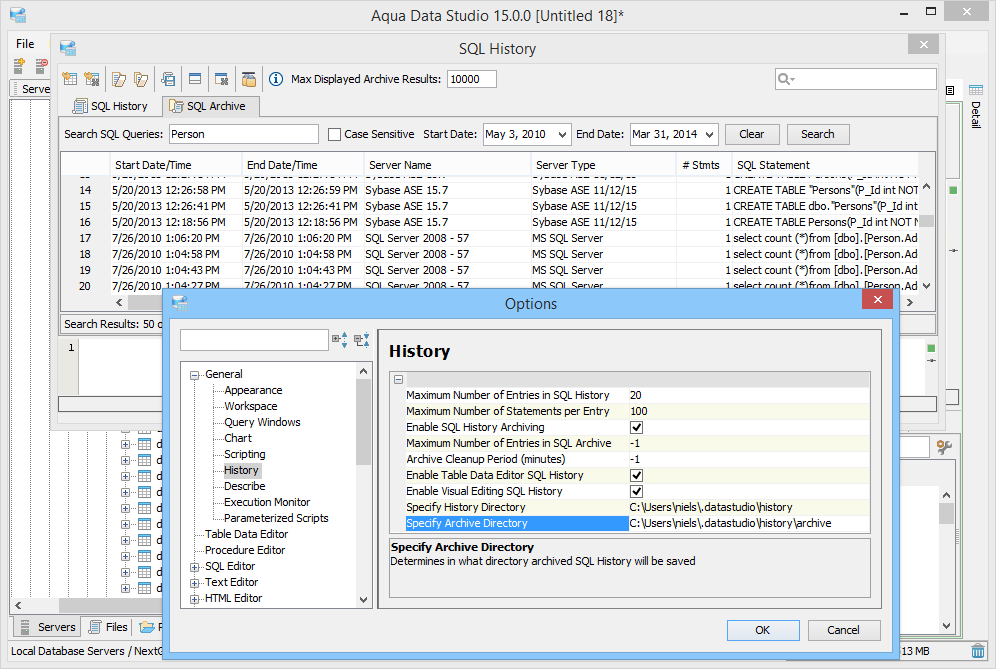Open the File menu
Image resolution: width=996 pixels, height=669 pixels.
click(25, 44)
